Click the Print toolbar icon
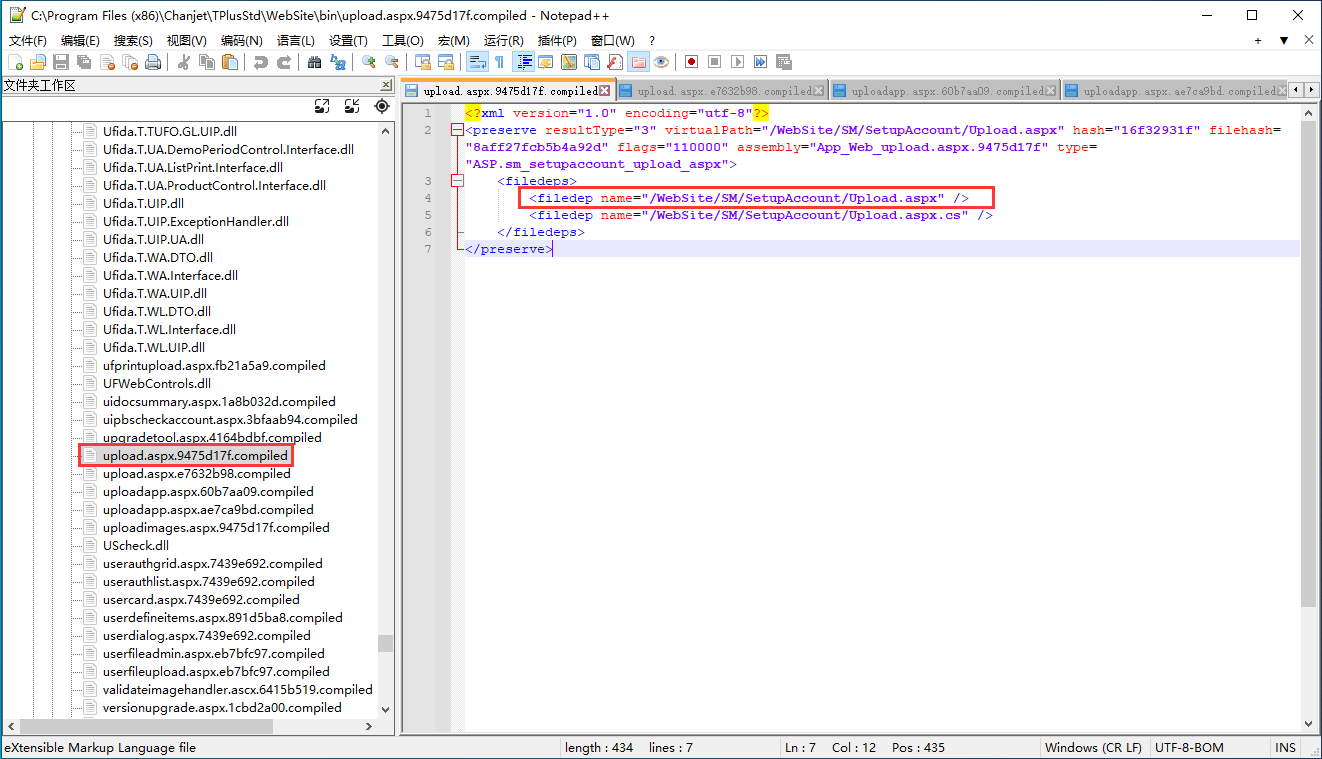 click(153, 62)
